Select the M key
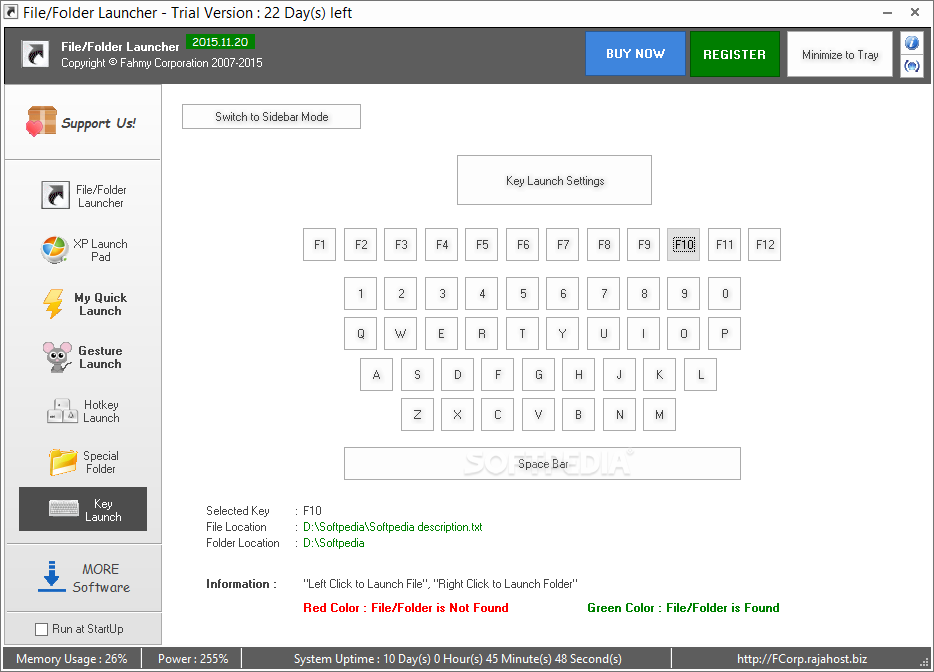This screenshot has width=934, height=672. (x=659, y=415)
